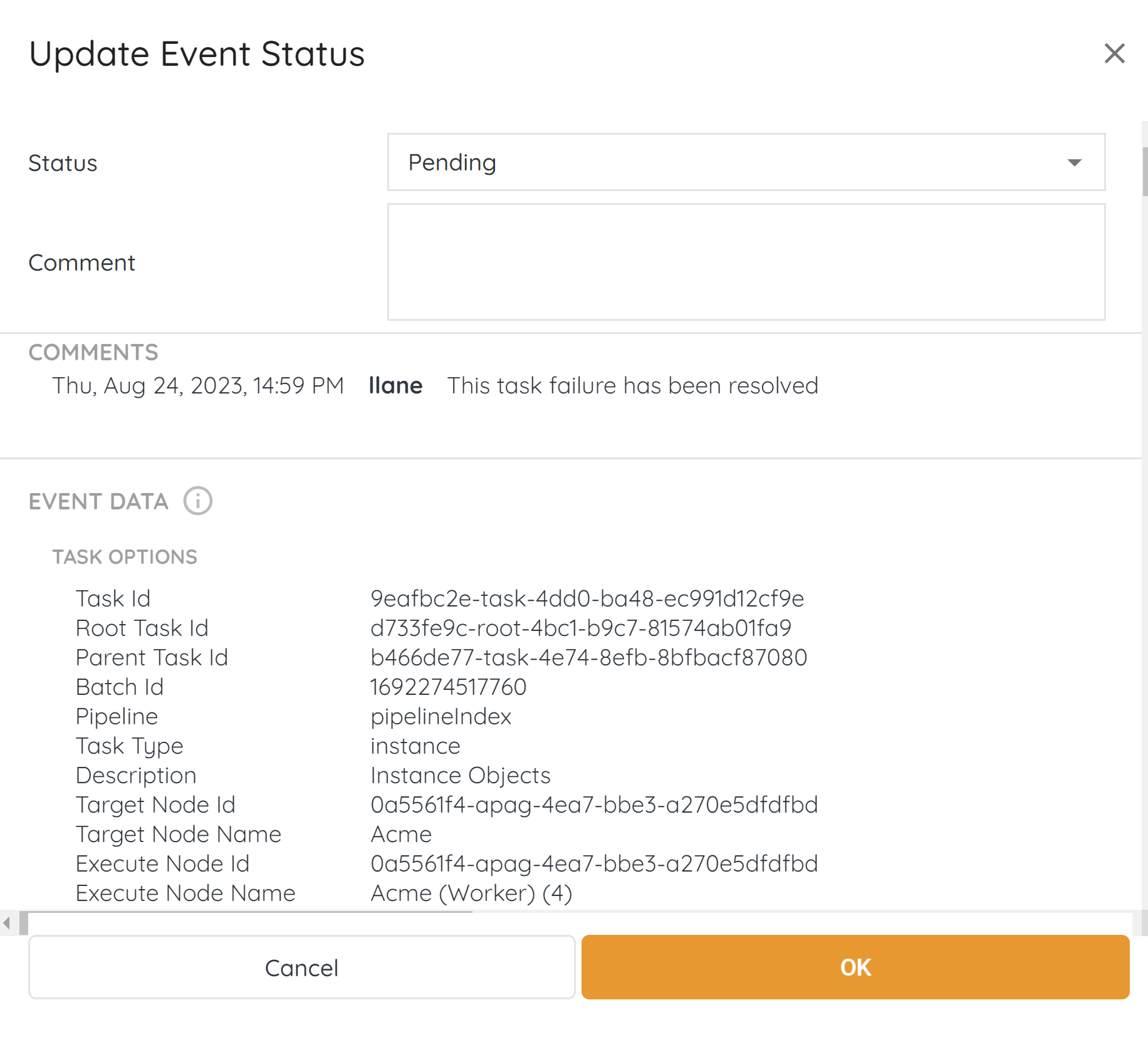Close the Update Event Status dialog

1114,54
